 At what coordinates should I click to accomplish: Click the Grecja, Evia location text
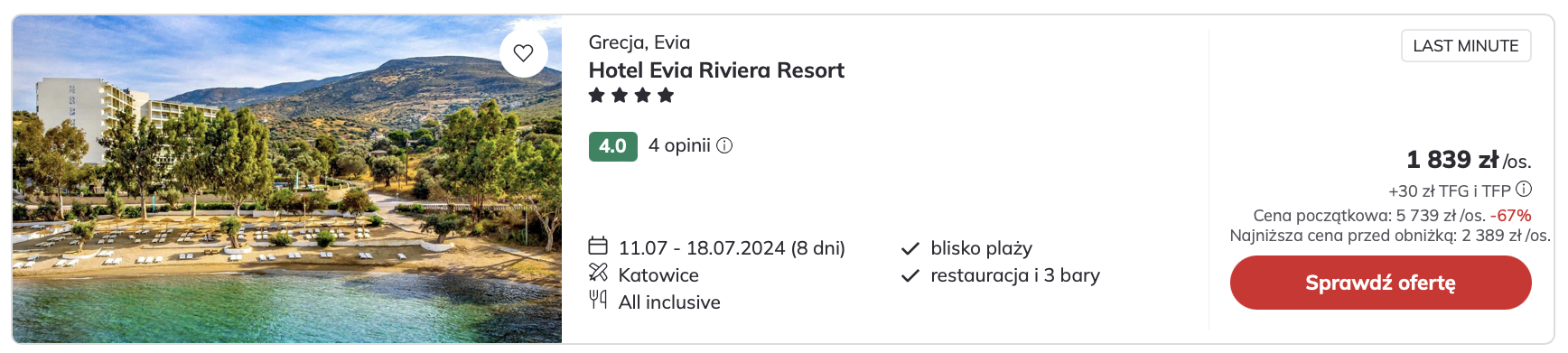639,42
